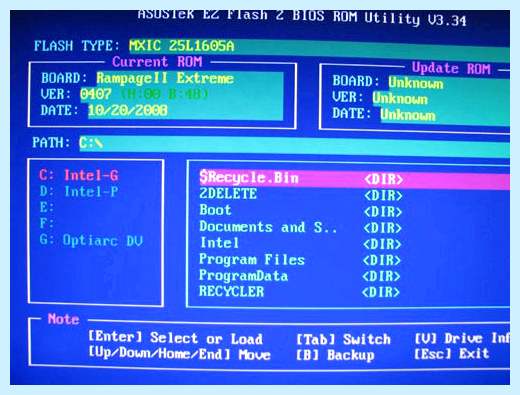Click the Current ROM version 0407
This screenshot has width=520, height=395.
point(96,94)
